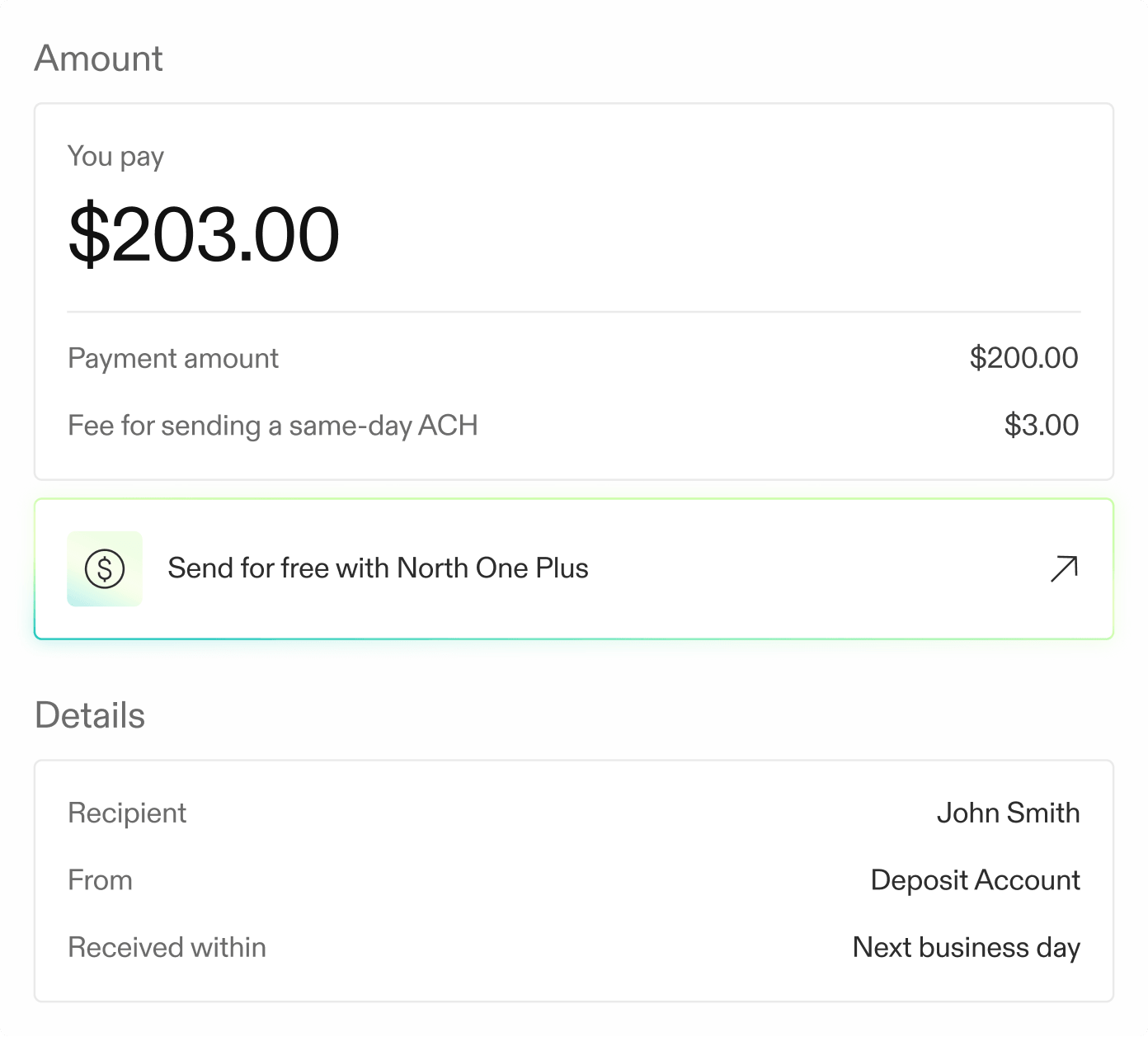The image size is (1148, 1037).
Task: Click the Amount section heading
Action: tap(99, 59)
